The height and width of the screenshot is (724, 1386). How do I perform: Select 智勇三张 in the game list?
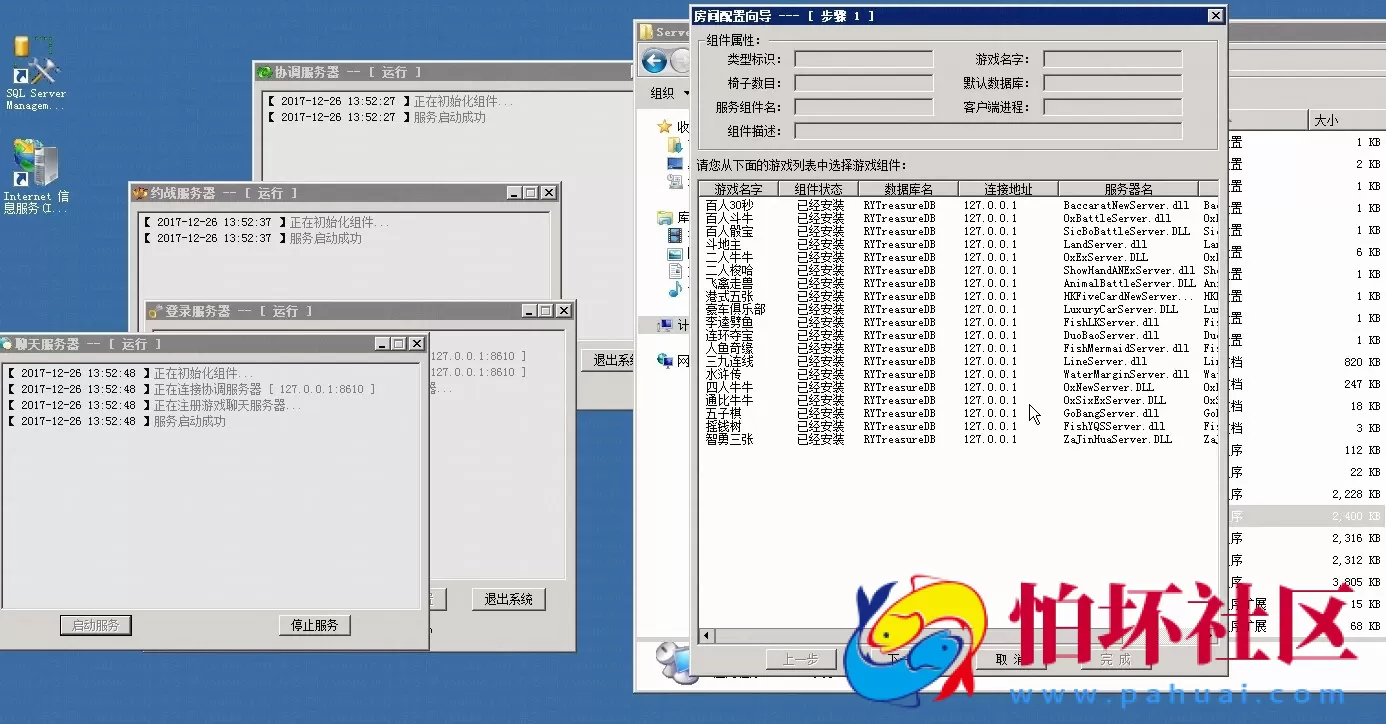[729, 439]
